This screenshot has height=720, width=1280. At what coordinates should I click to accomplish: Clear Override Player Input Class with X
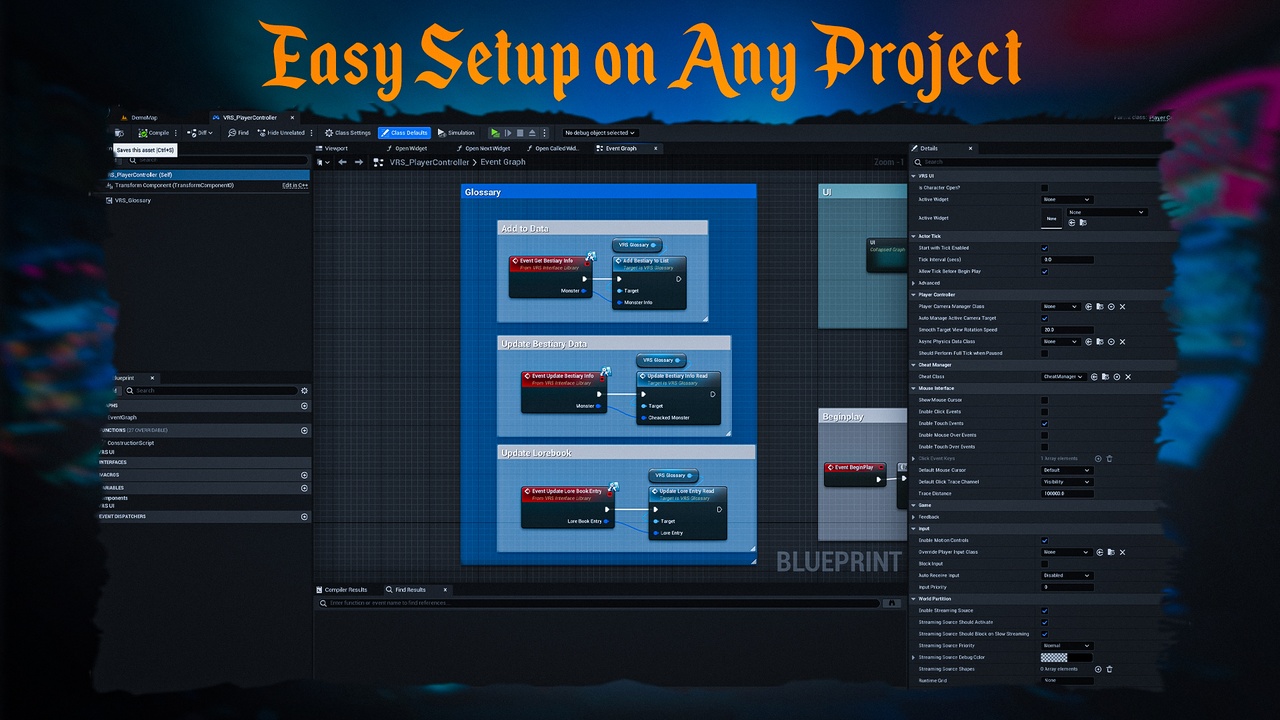pos(1123,552)
